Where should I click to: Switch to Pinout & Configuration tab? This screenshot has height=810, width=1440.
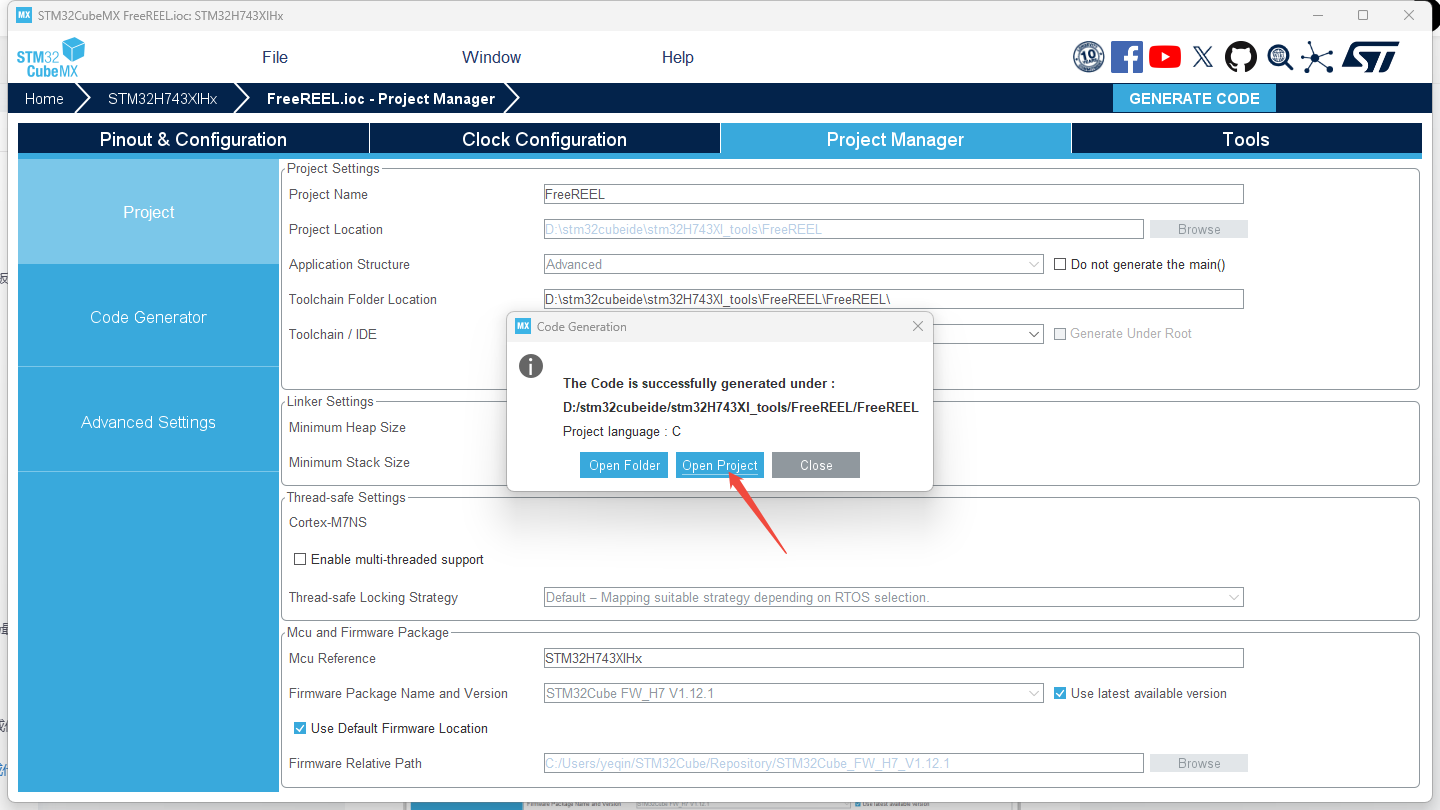pyautogui.click(x=193, y=139)
